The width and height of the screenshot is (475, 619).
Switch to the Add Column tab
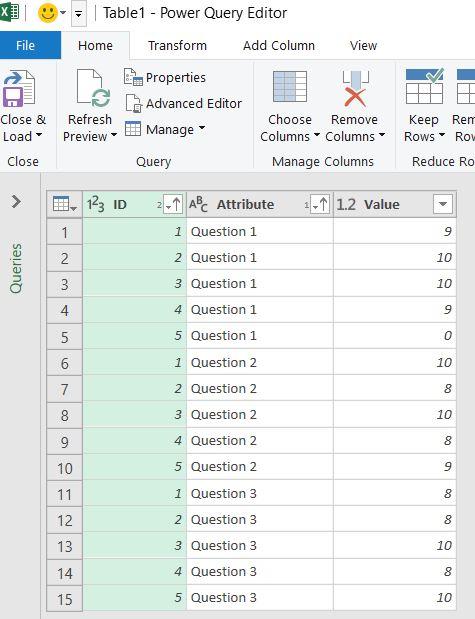[279, 45]
